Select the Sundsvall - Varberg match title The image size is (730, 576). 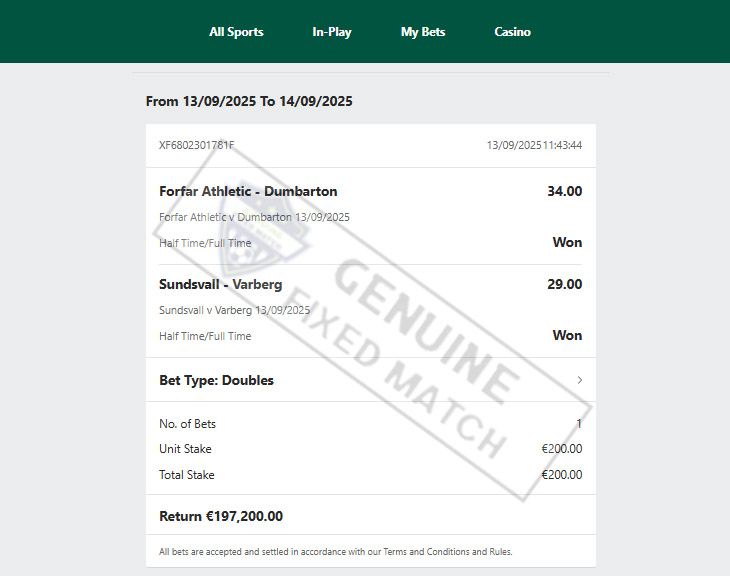(x=220, y=285)
